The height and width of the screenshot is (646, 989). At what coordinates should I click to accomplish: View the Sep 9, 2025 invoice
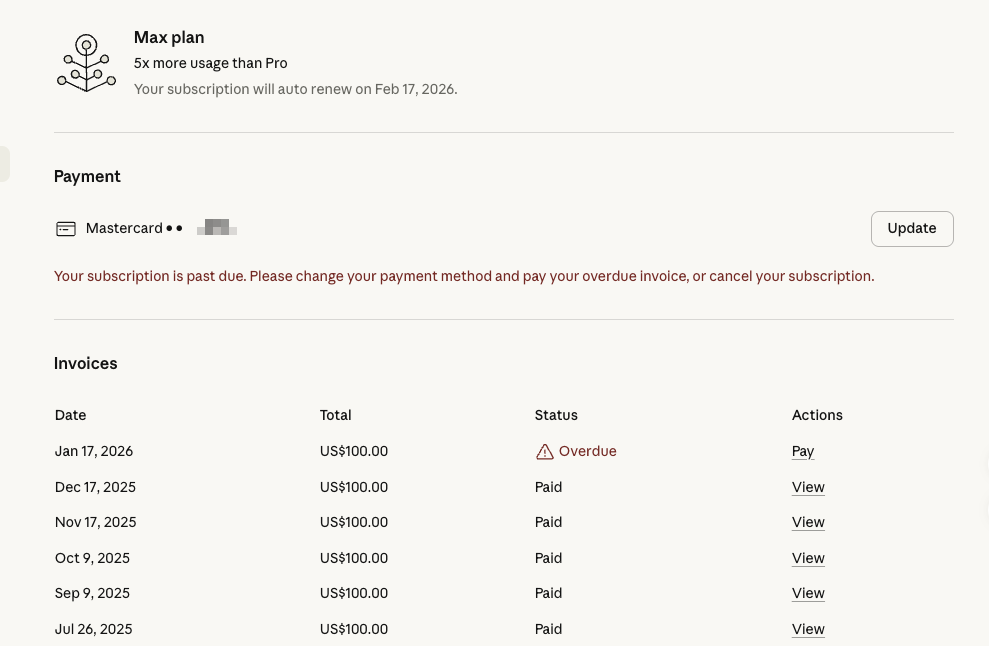click(x=808, y=593)
